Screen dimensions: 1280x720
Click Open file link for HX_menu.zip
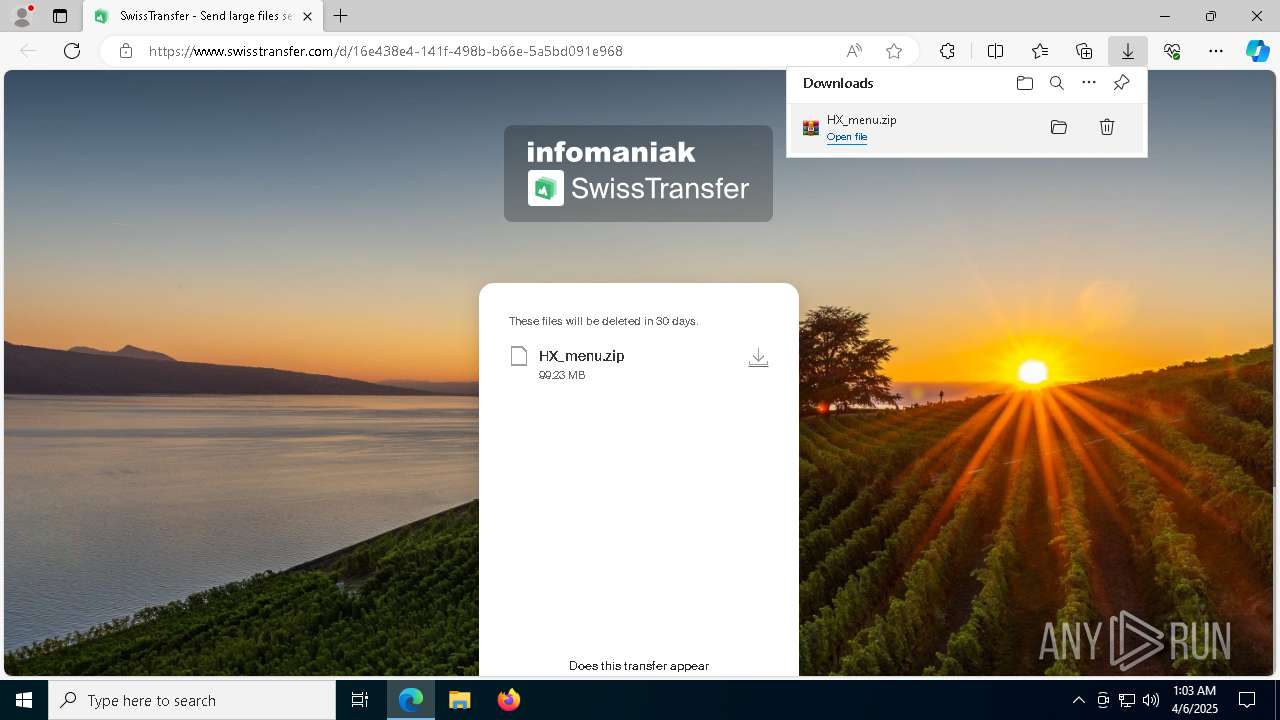[x=847, y=137]
